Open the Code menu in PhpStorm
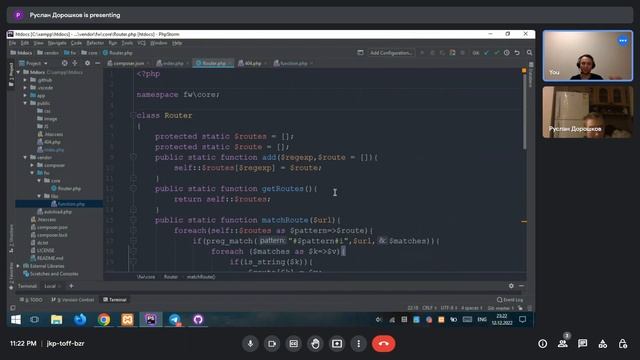 76,43
